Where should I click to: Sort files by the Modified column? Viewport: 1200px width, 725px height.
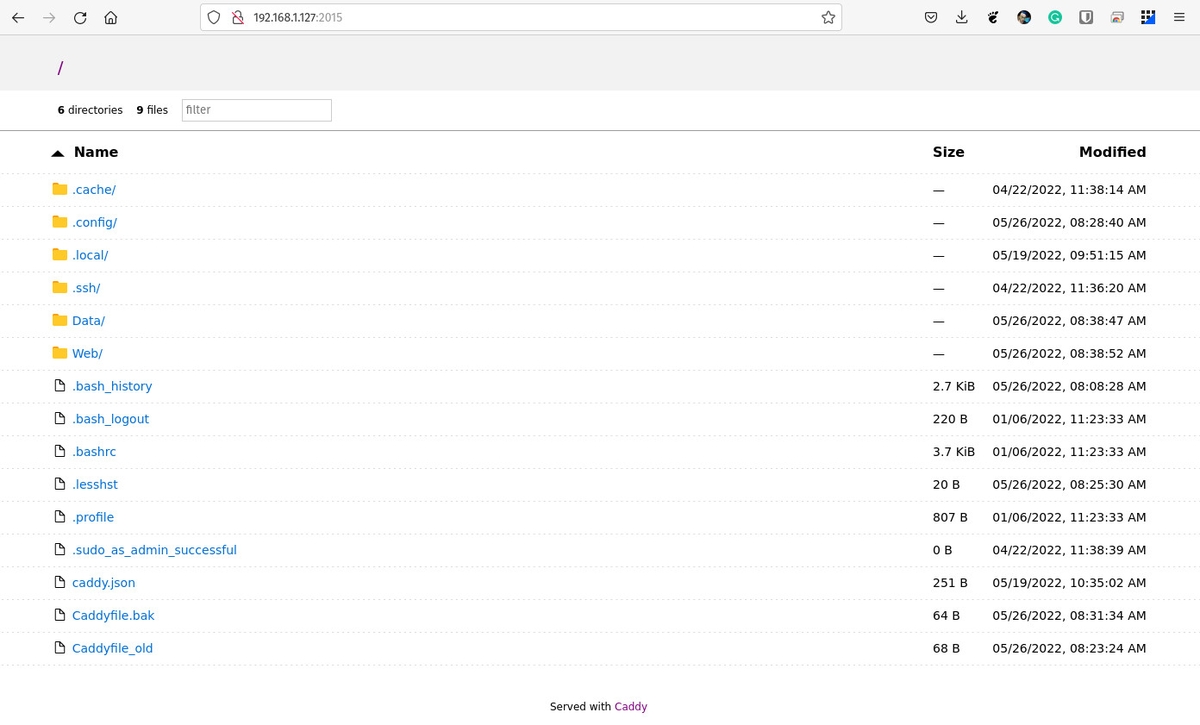tap(1112, 152)
